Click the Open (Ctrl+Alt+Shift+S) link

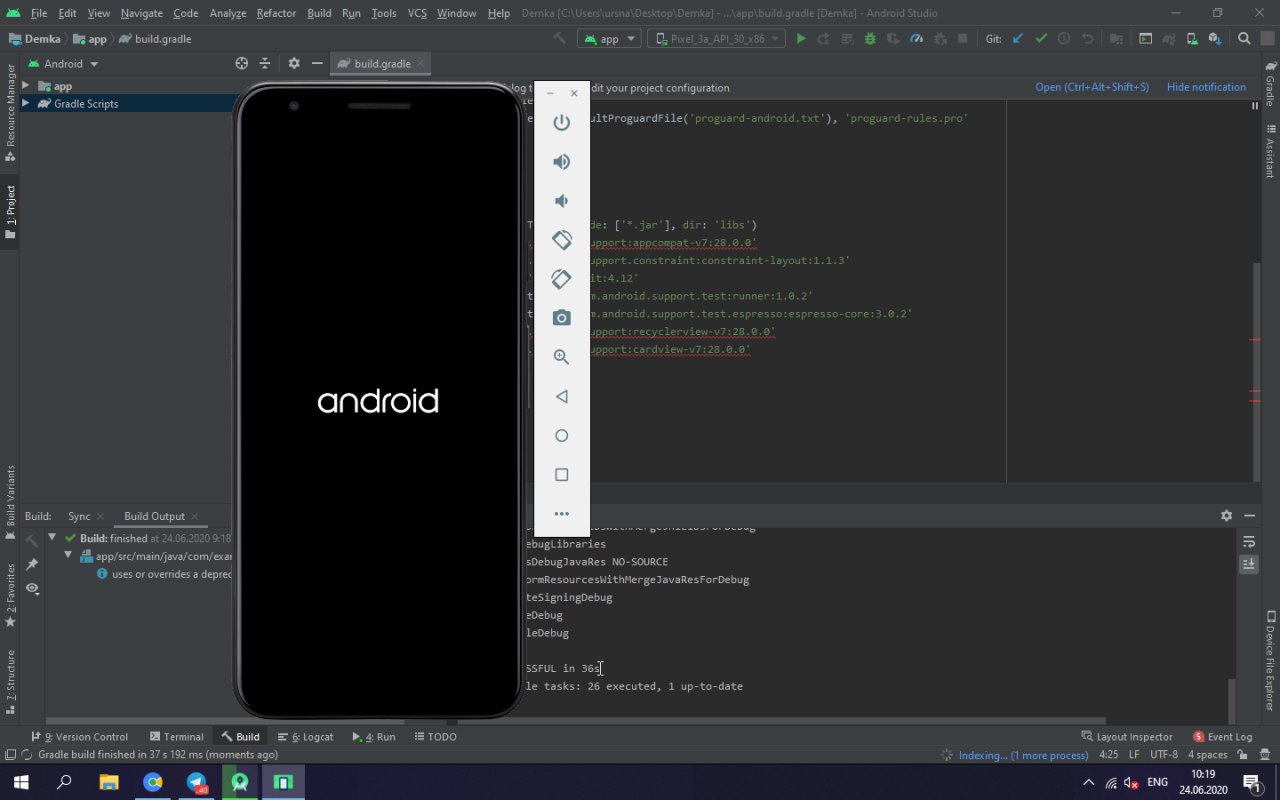[x=1092, y=87]
